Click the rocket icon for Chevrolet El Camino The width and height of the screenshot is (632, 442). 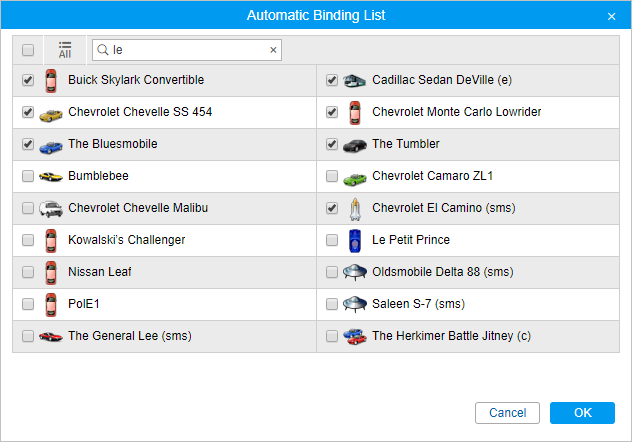click(355, 208)
